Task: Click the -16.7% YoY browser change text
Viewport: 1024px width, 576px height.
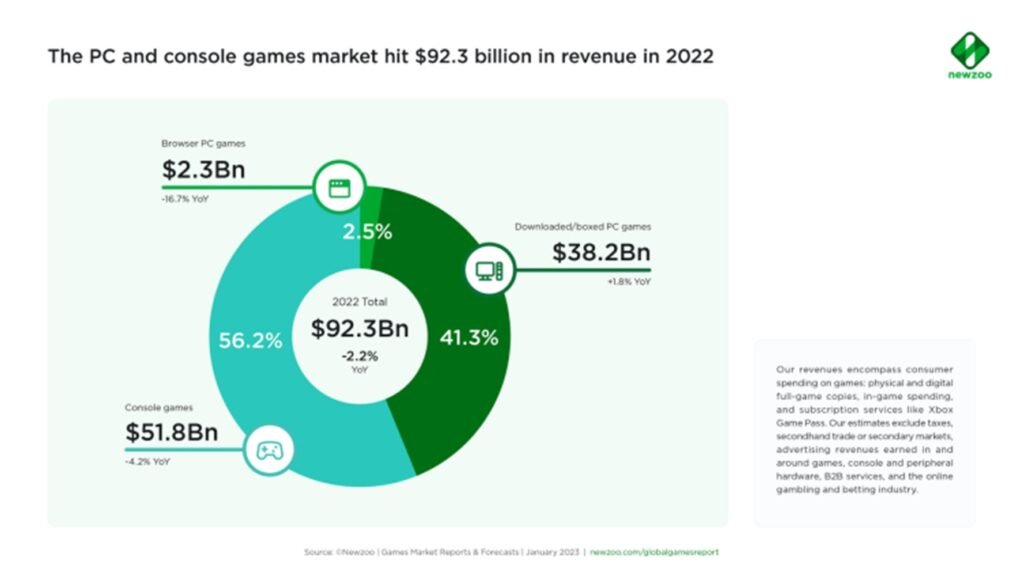Action: [x=186, y=199]
